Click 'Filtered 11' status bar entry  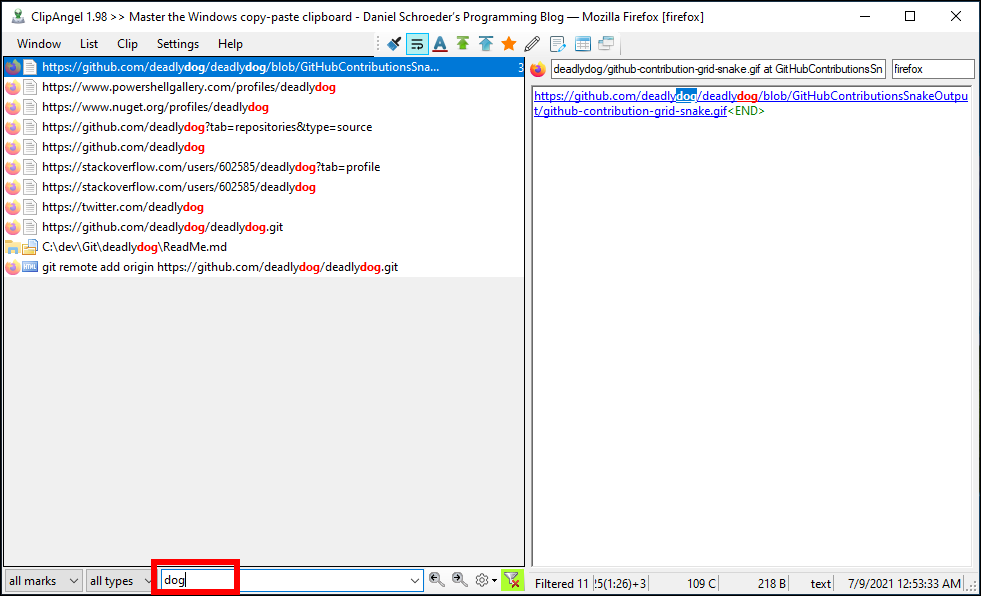pyautogui.click(x=562, y=583)
